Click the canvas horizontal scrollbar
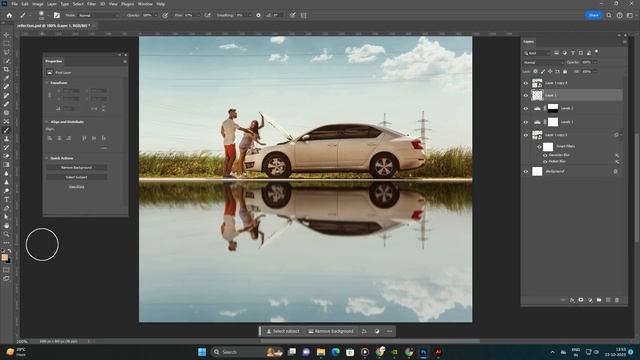Image resolution: width=640 pixels, height=360 pixels. pyautogui.click(x=370, y=341)
